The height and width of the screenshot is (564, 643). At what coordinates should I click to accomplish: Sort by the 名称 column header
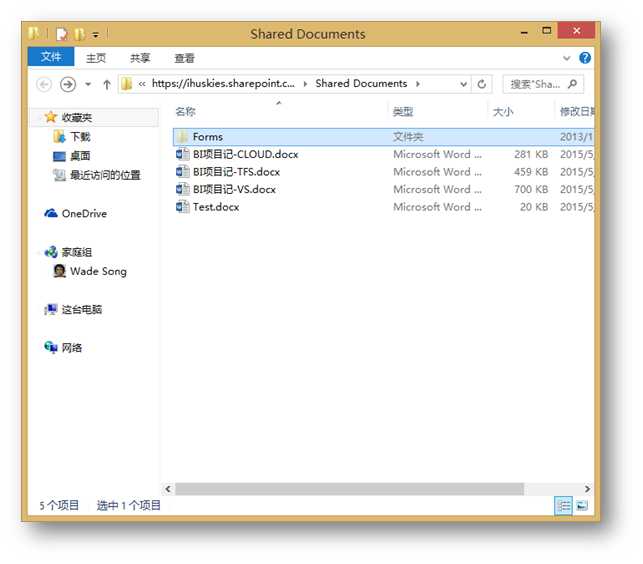(x=185, y=112)
